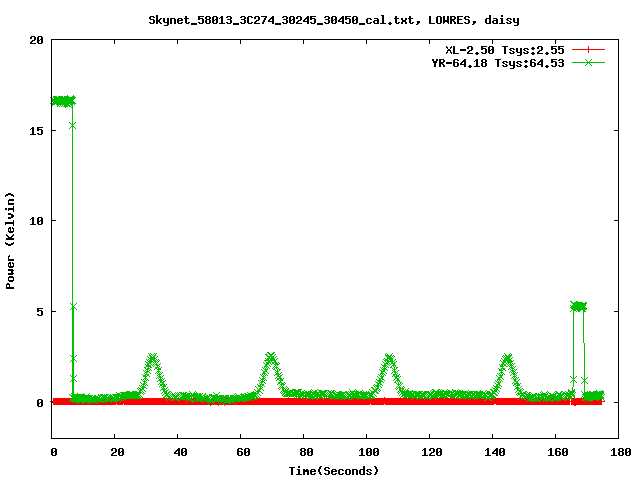Click the x-axis tick label 160
This screenshot has width=640, height=480.
558,452
